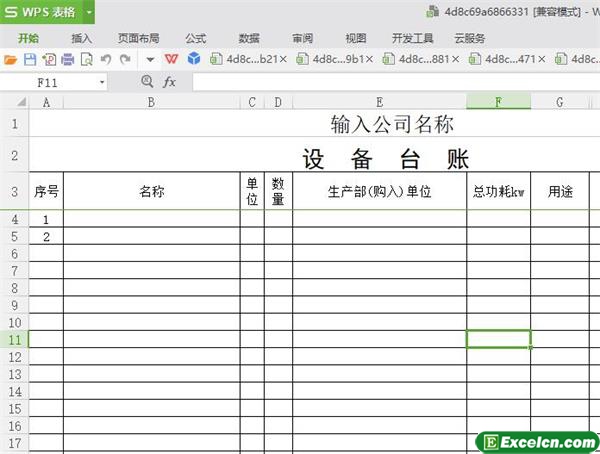Open the WPS 表格 application menu dropdown arrow
The width and height of the screenshot is (600, 454).
[x=89, y=12]
